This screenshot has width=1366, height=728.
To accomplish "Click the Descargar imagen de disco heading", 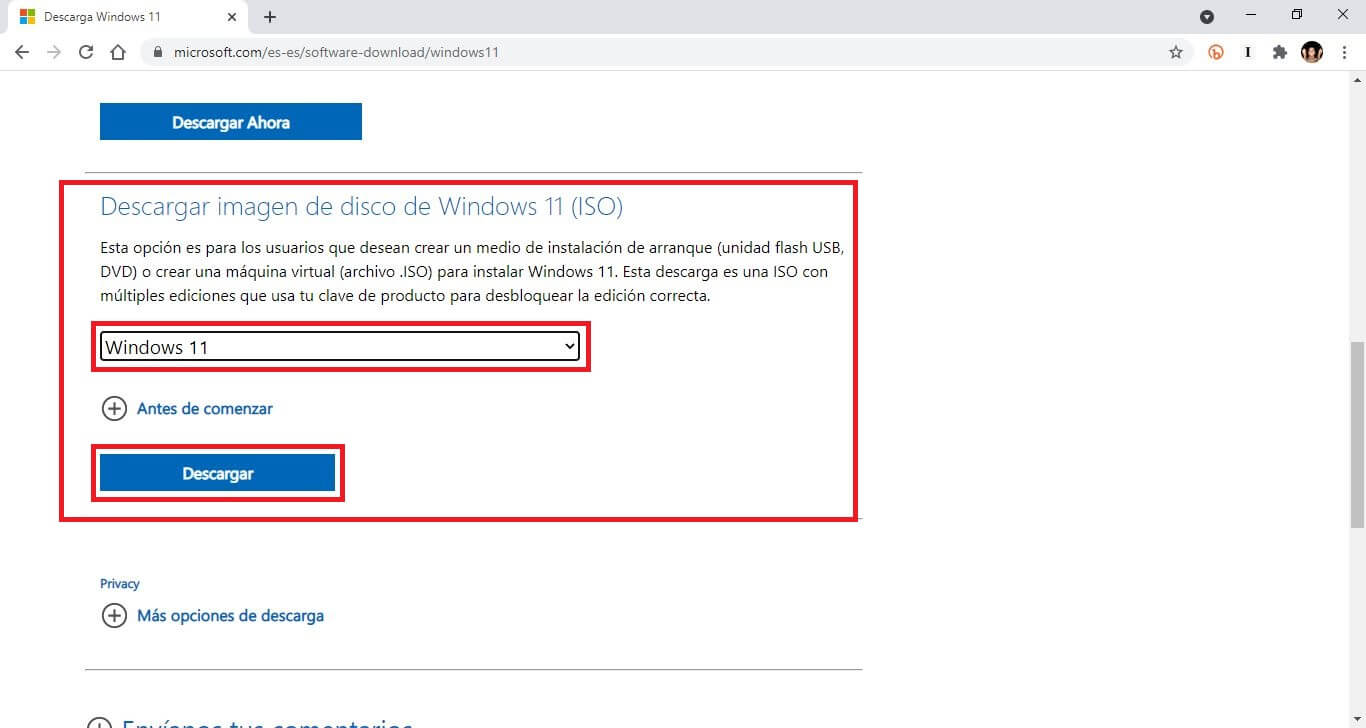I will click(361, 207).
